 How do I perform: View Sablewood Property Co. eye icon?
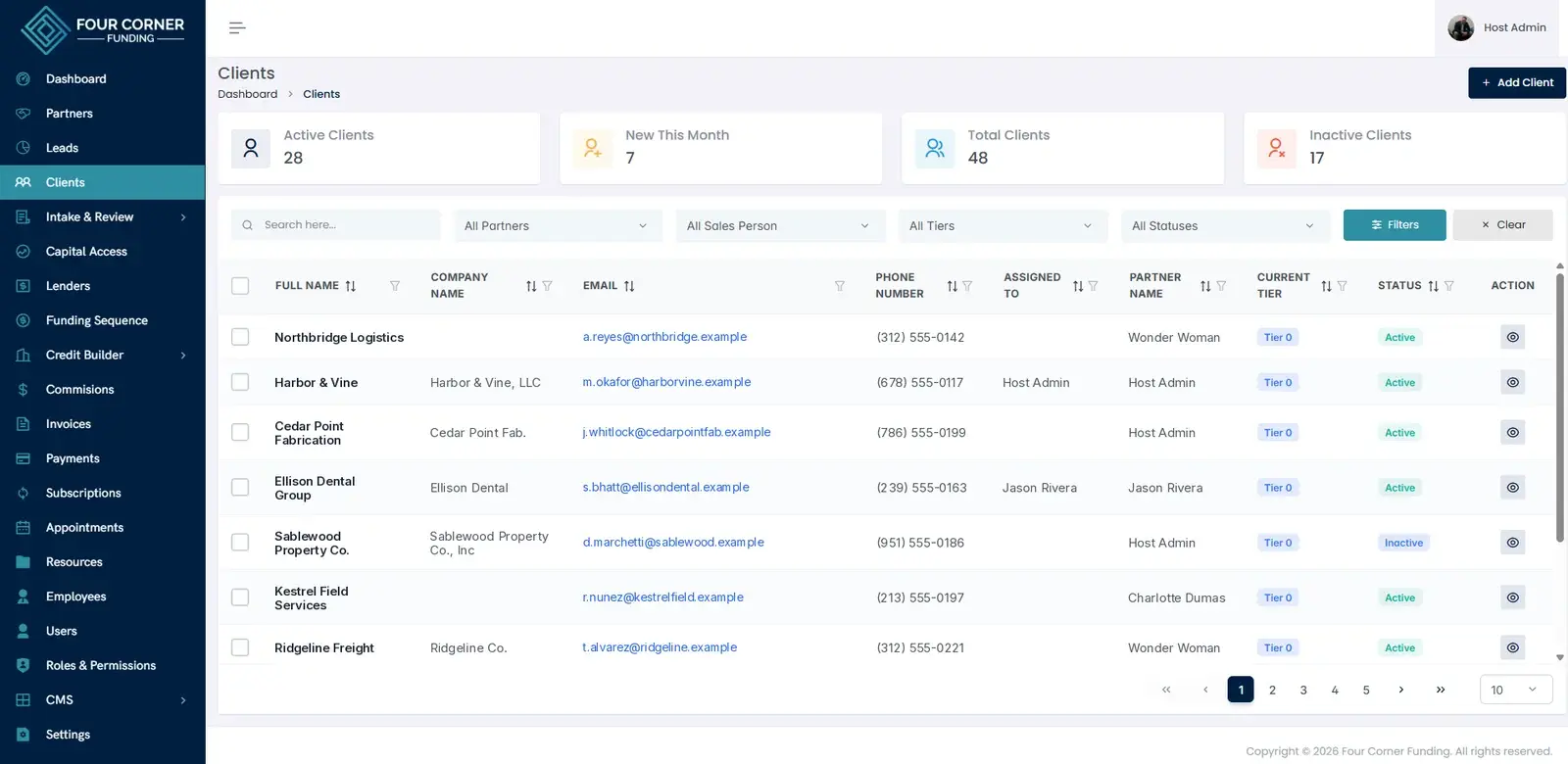(x=1512, y=542)
